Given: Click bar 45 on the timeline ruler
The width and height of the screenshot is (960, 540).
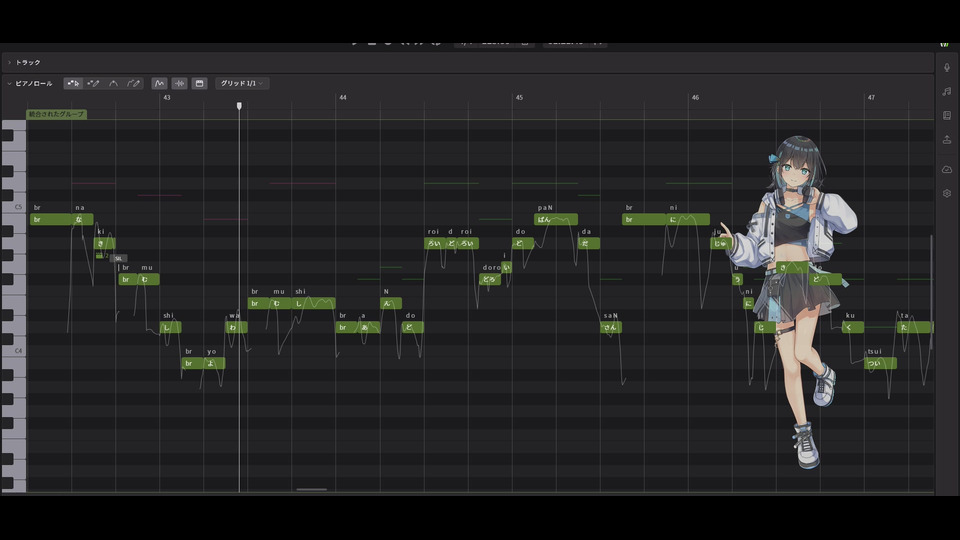Looking at the screenshot, I should pos(519,97).
